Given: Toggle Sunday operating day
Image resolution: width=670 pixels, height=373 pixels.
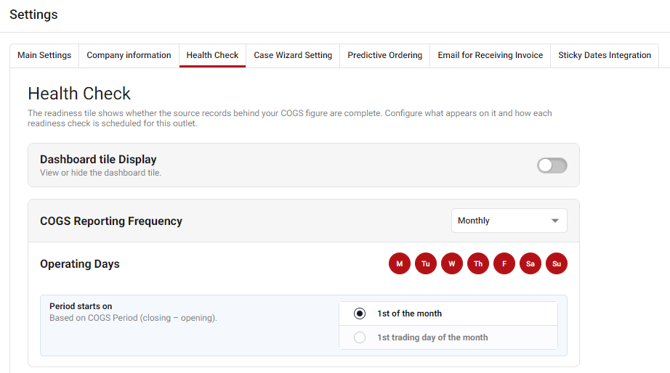Looking at the screenshot, I should coord(556,264).
